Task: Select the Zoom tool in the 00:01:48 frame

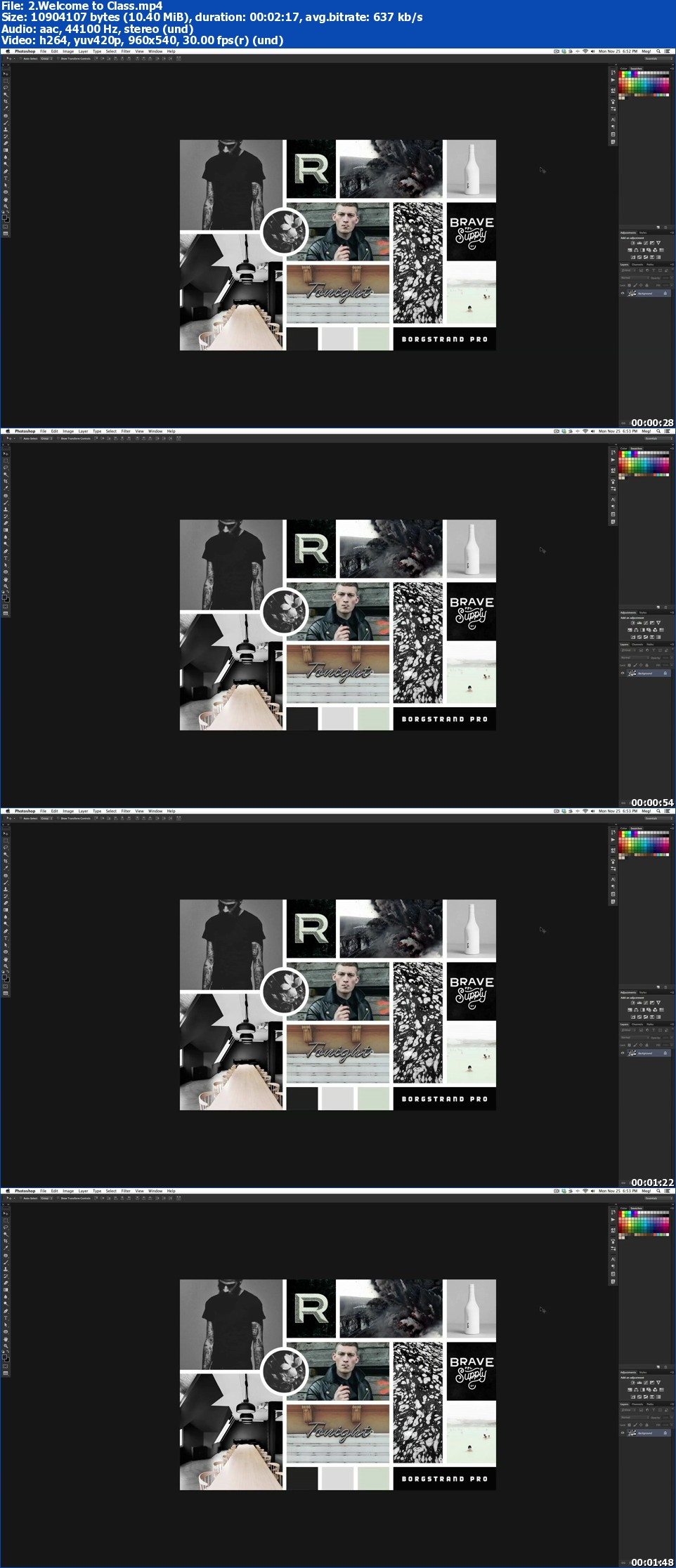Action: 6,1346
